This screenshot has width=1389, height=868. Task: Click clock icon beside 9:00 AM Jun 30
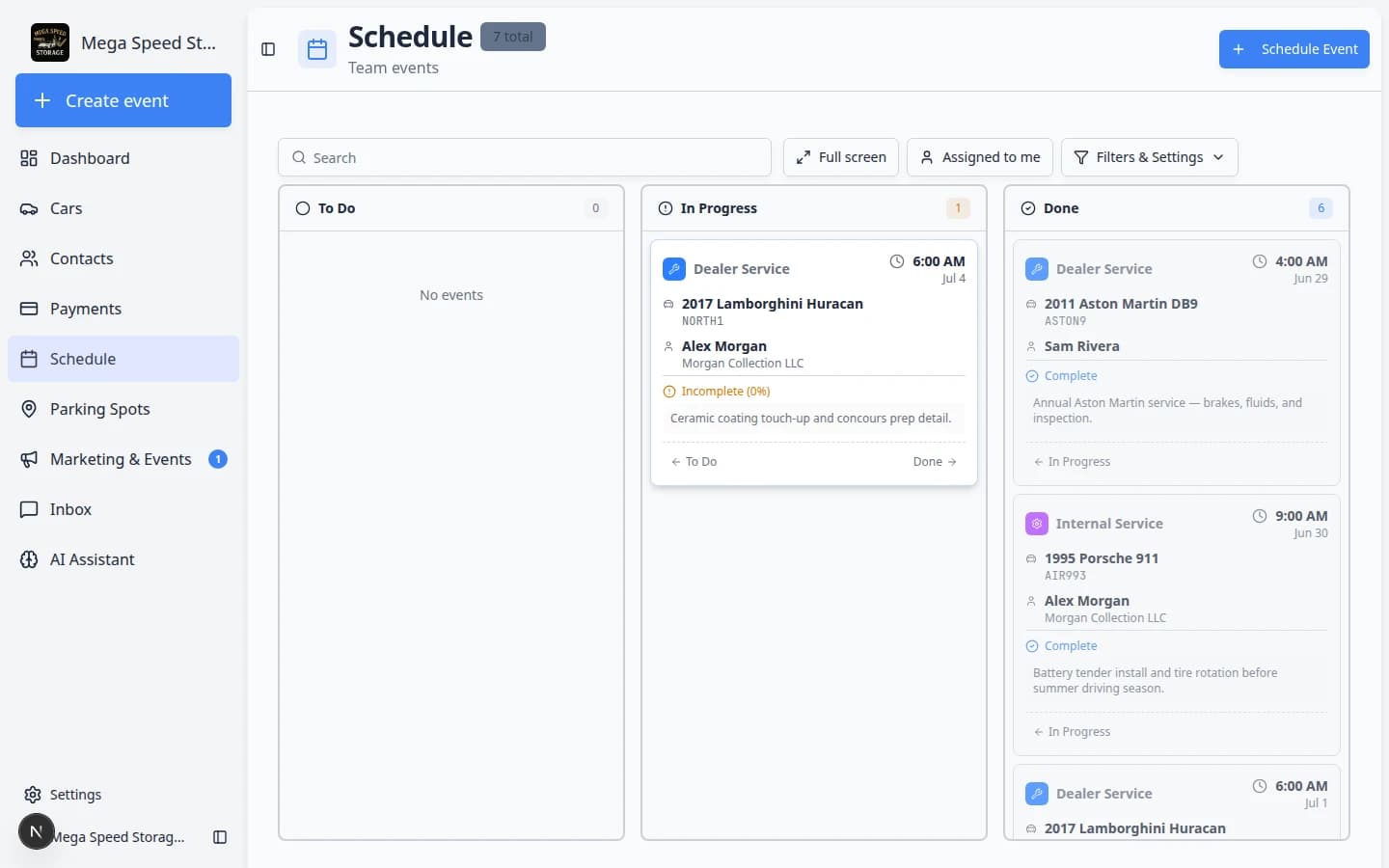[x=1260, y=516]
